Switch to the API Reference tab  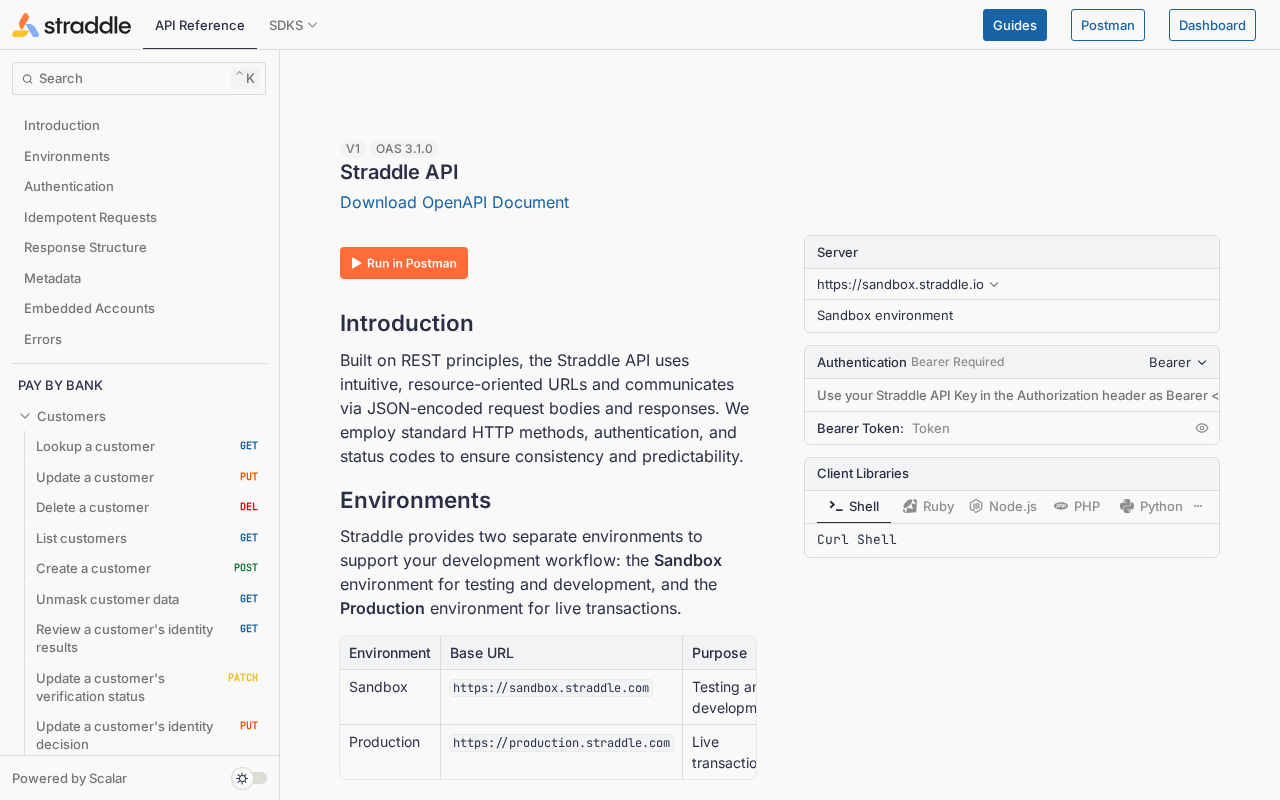pos(200,25)
